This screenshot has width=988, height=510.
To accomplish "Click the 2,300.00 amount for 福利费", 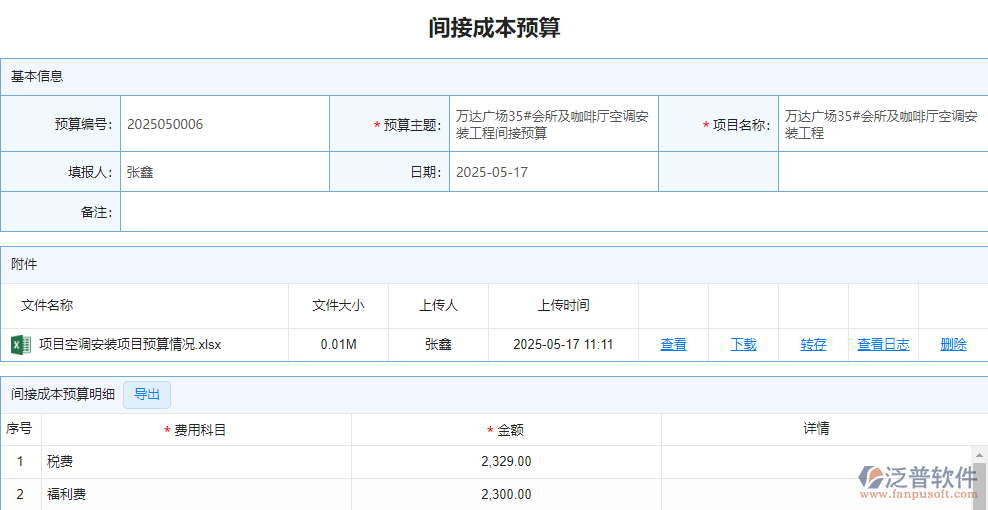I will (x=506, y=494).
